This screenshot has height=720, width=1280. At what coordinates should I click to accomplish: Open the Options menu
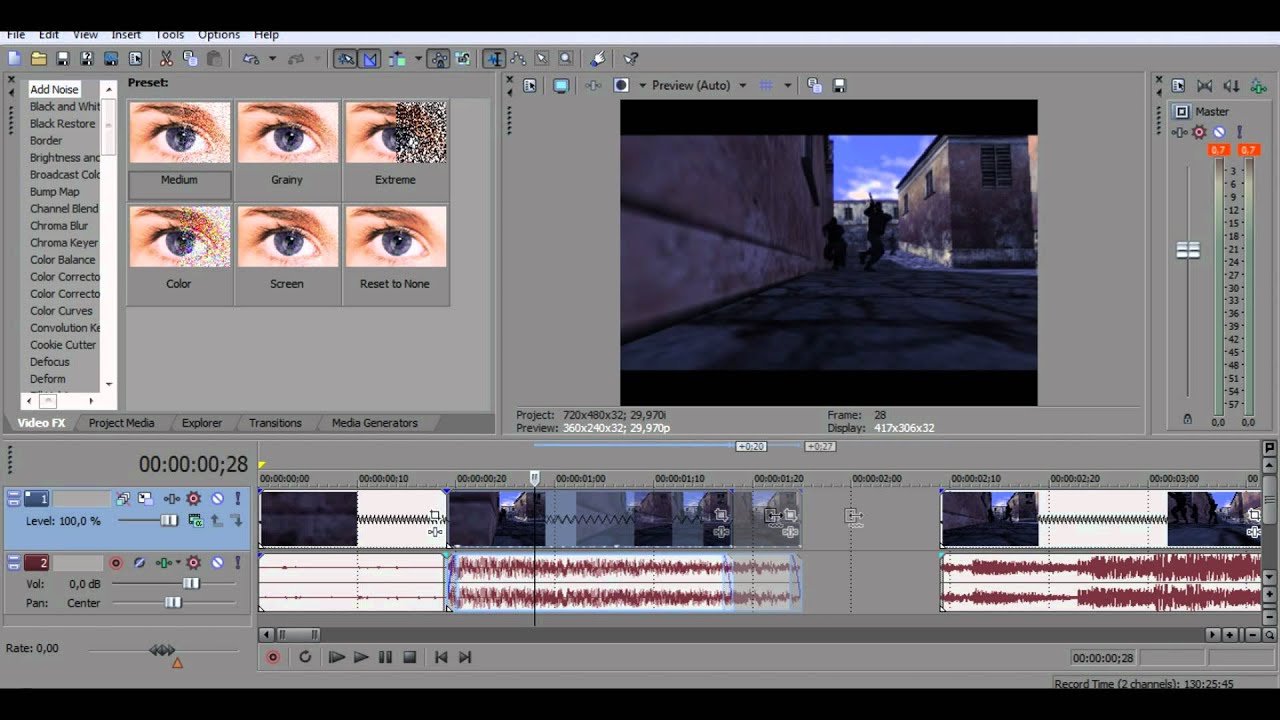click(219, 35)
